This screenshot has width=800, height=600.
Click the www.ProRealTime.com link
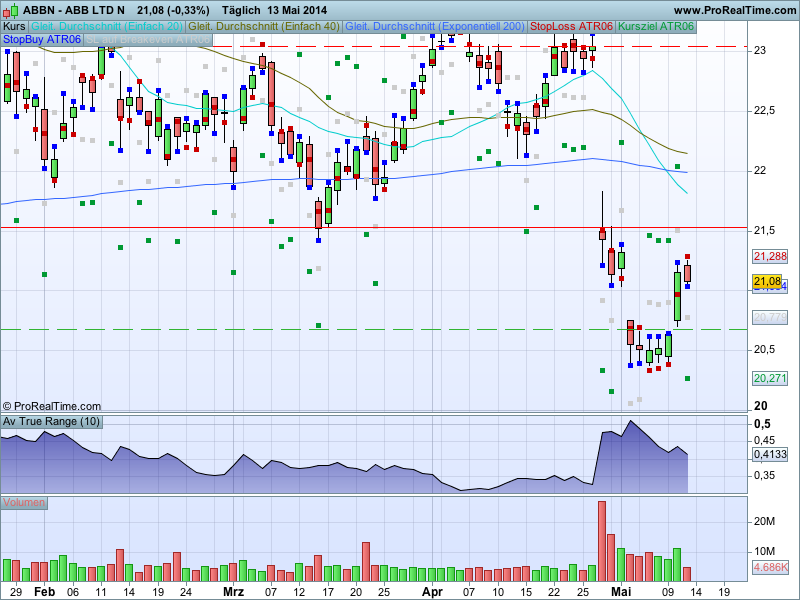(735, 10)
